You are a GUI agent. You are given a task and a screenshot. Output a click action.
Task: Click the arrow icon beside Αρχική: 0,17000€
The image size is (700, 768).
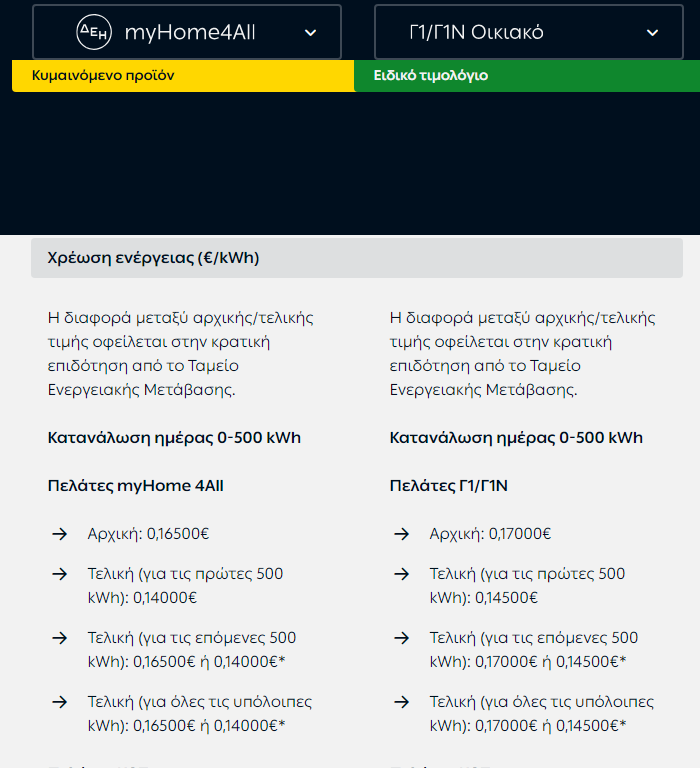tap(402, 533)
